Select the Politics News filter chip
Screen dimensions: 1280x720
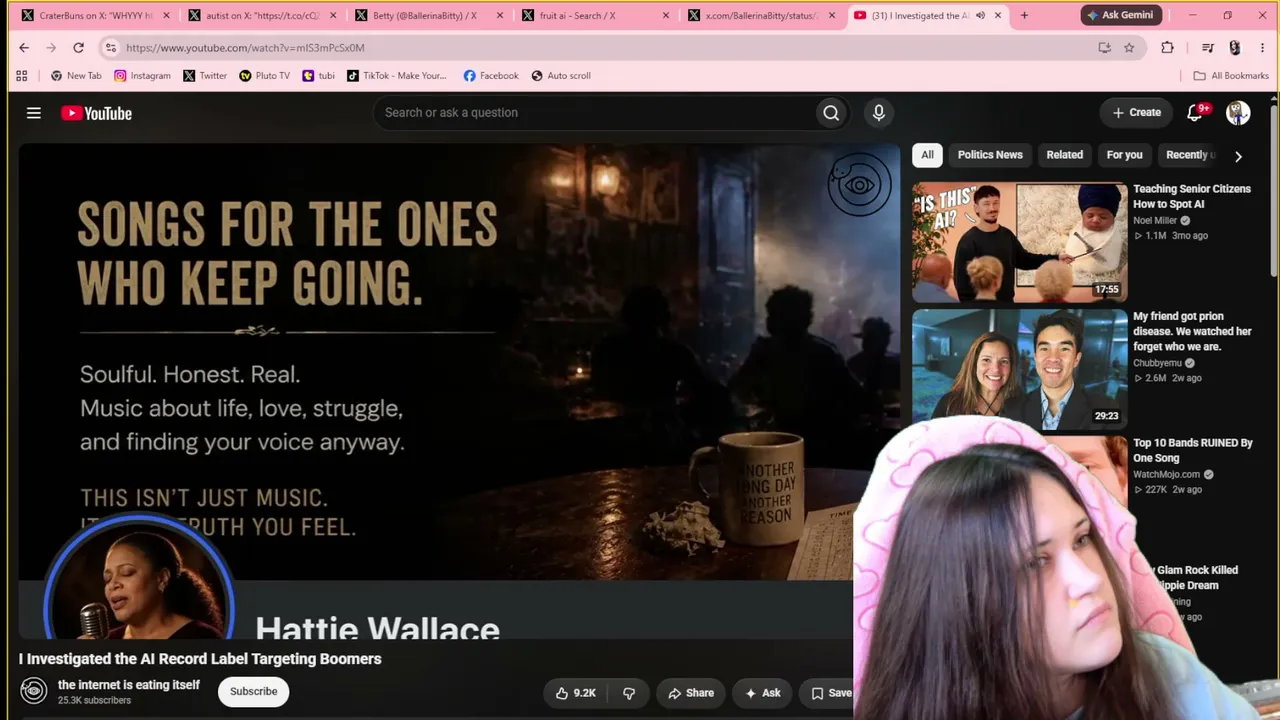pyautogui.click(x=990, y=155)
